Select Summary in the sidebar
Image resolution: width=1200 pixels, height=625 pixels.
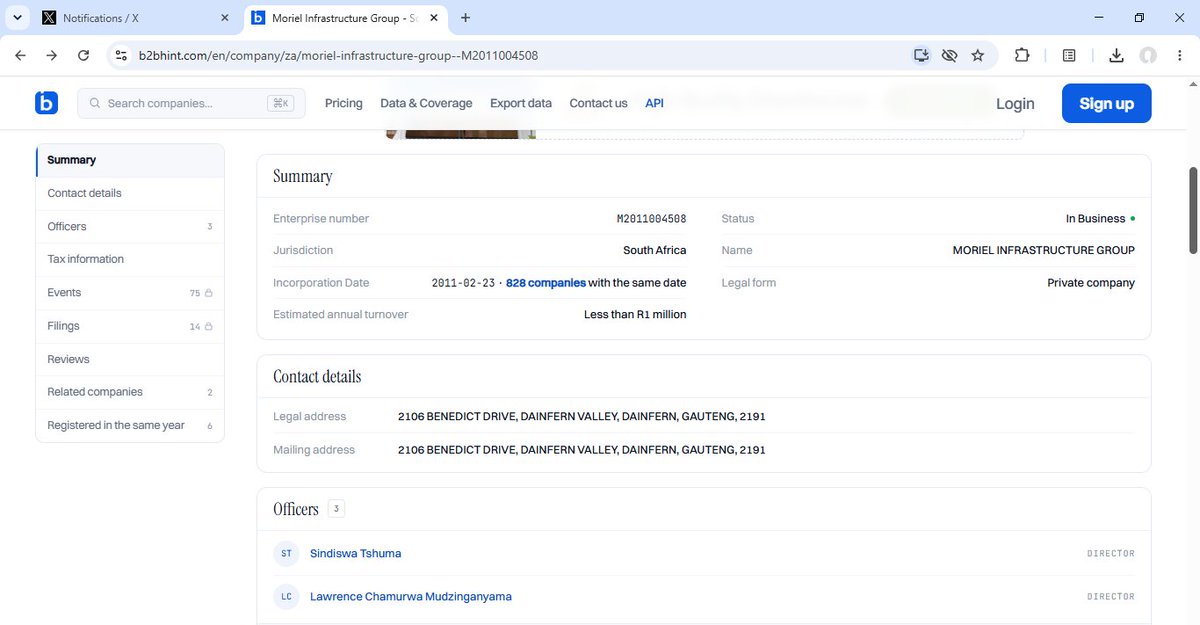[x=130, y=160]
